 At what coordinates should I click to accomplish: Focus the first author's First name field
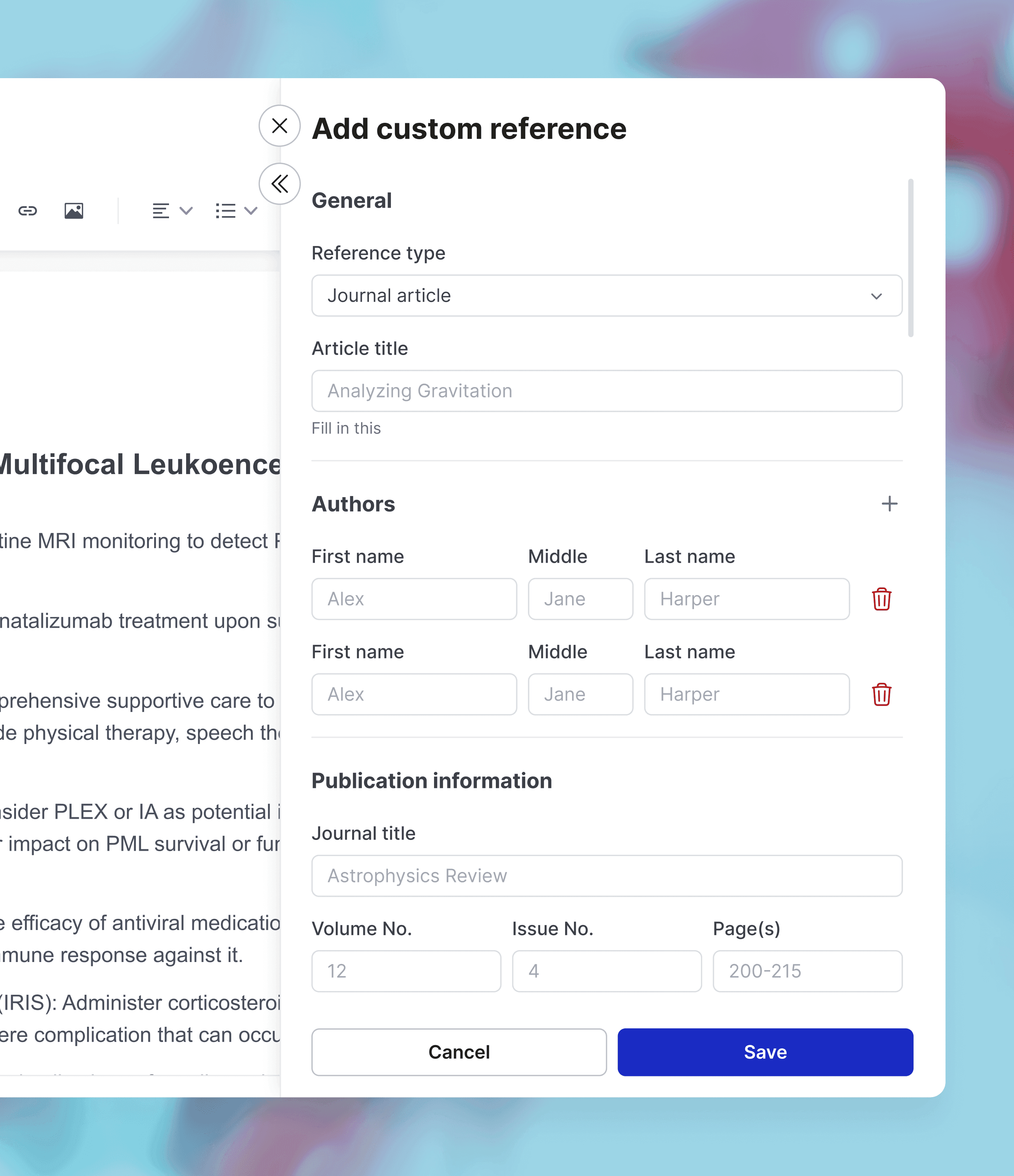click(x=414, y=599)
